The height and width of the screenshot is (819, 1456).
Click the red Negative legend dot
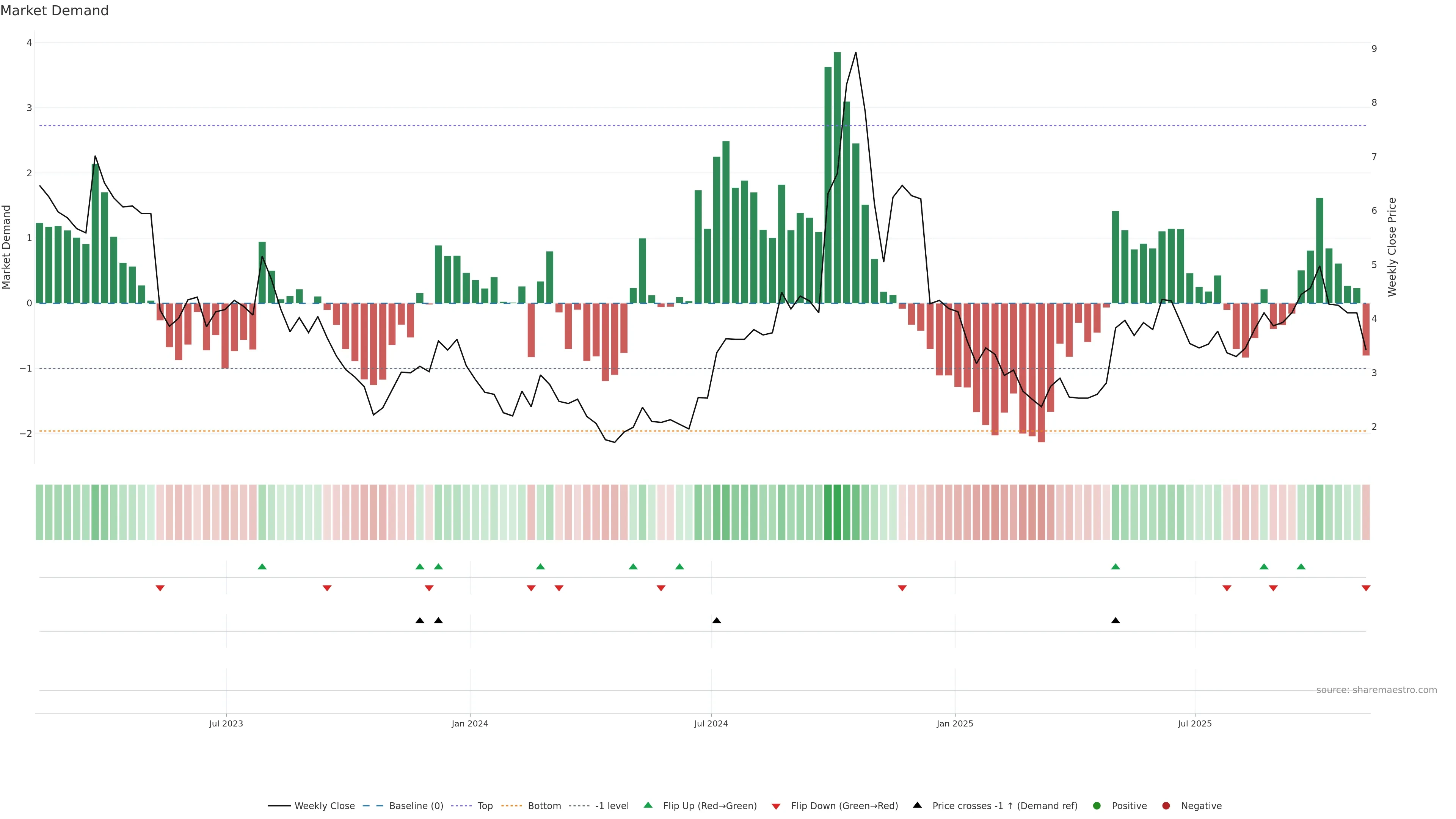[x=1166, y=805]
